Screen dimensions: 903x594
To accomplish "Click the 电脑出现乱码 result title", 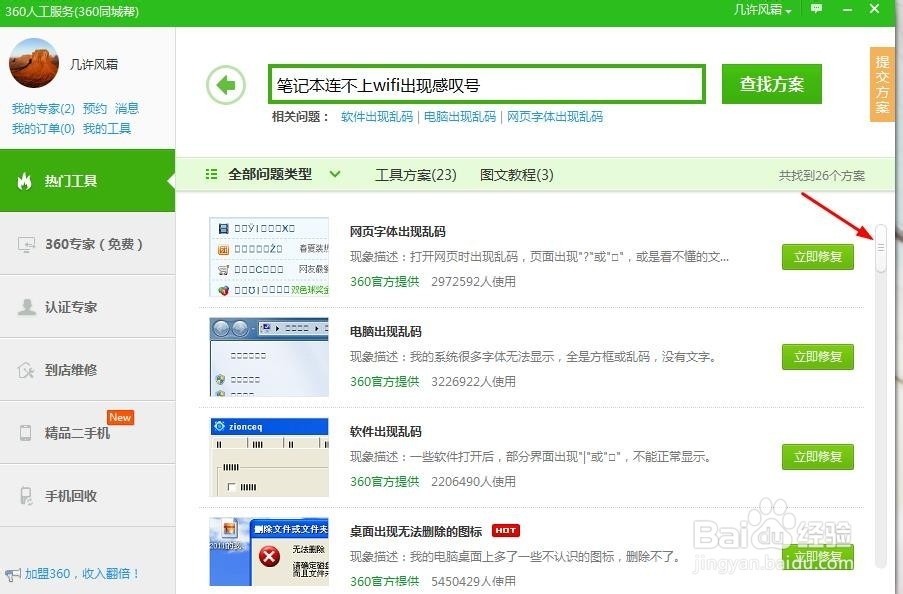I will (x=386, y=332).
